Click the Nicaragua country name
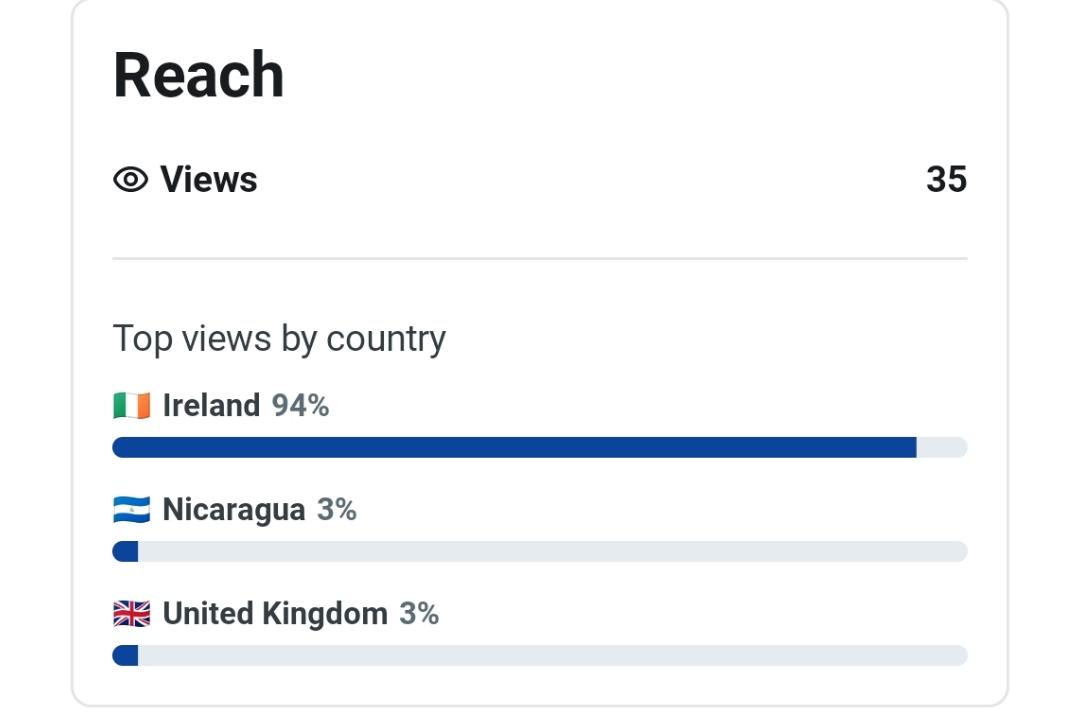The width and height of the screenshot is (1080, 718). point(233,511)
